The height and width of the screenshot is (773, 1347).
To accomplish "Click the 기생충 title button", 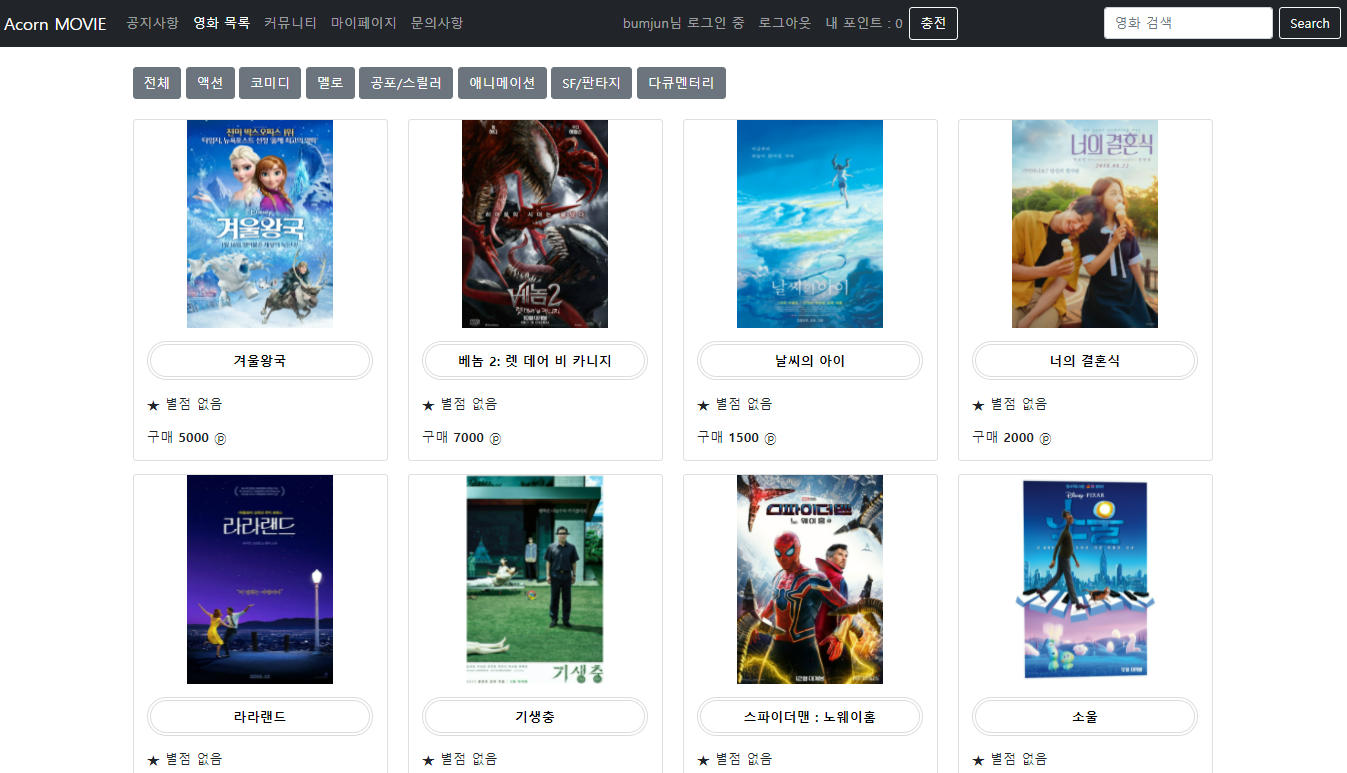I will [535, 716].
